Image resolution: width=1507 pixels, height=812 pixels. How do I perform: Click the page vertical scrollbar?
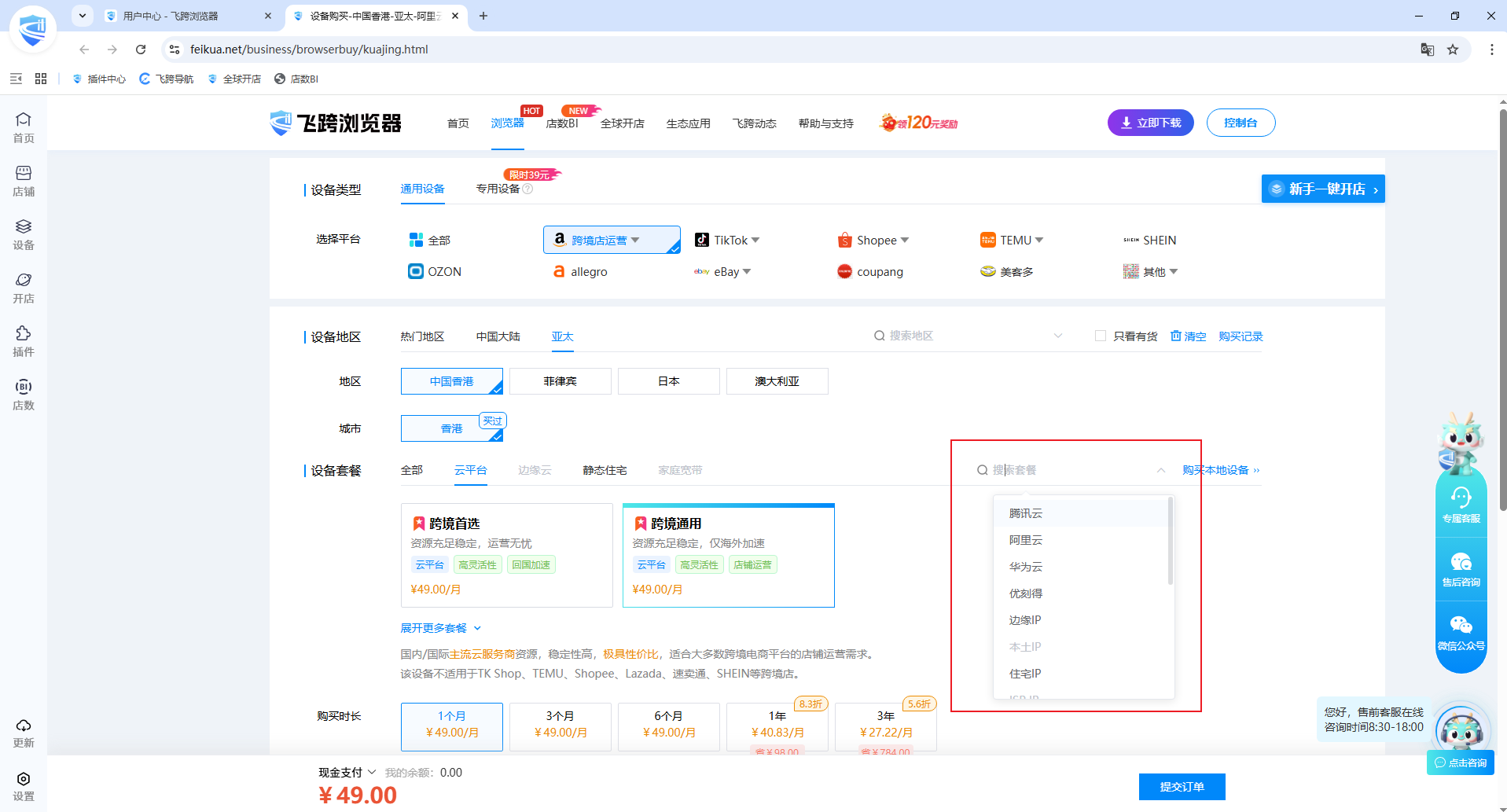click(1502, 310)
